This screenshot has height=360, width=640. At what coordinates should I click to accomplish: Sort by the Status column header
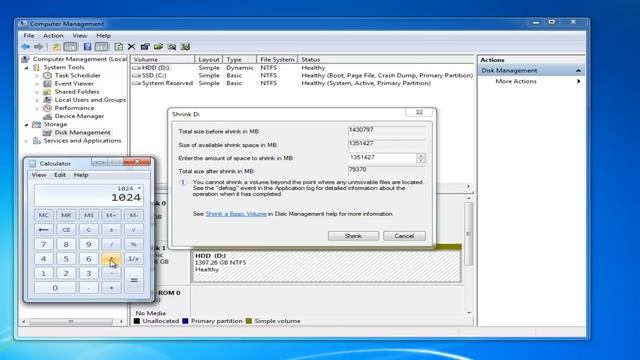pyautogui.click(x=386, y=60)
